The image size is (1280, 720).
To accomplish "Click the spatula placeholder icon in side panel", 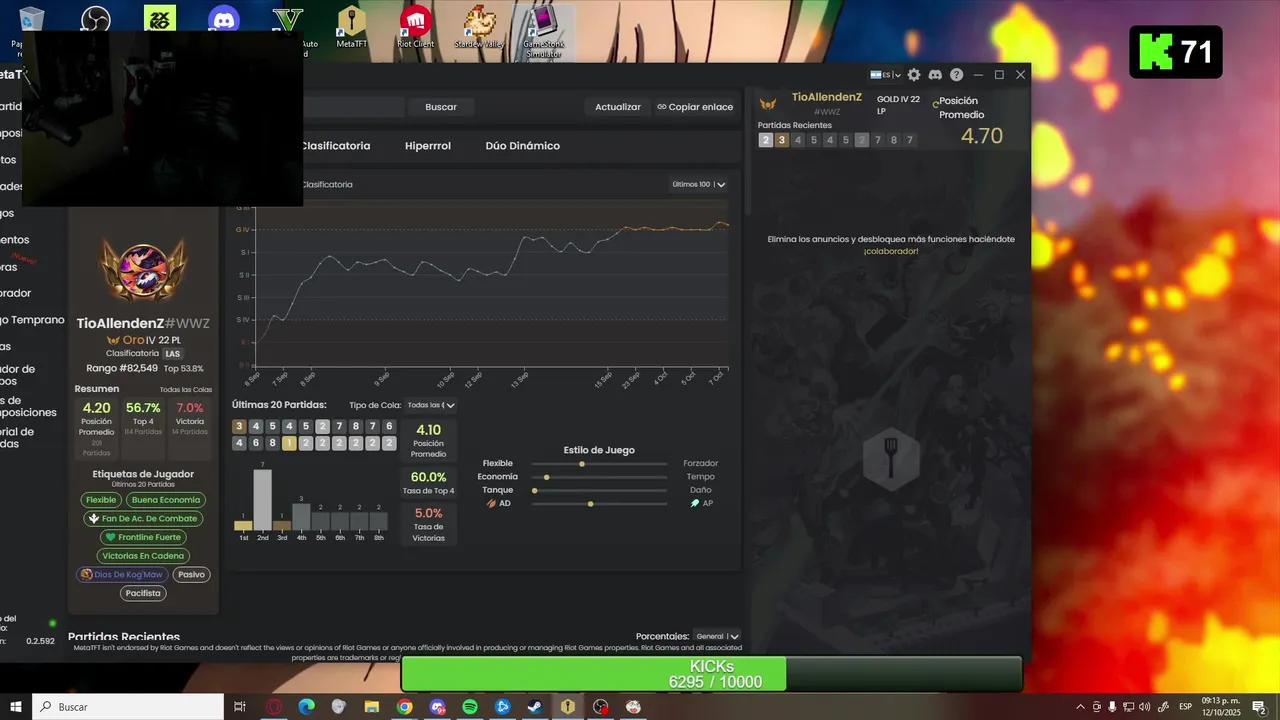I will pos(891,459).
